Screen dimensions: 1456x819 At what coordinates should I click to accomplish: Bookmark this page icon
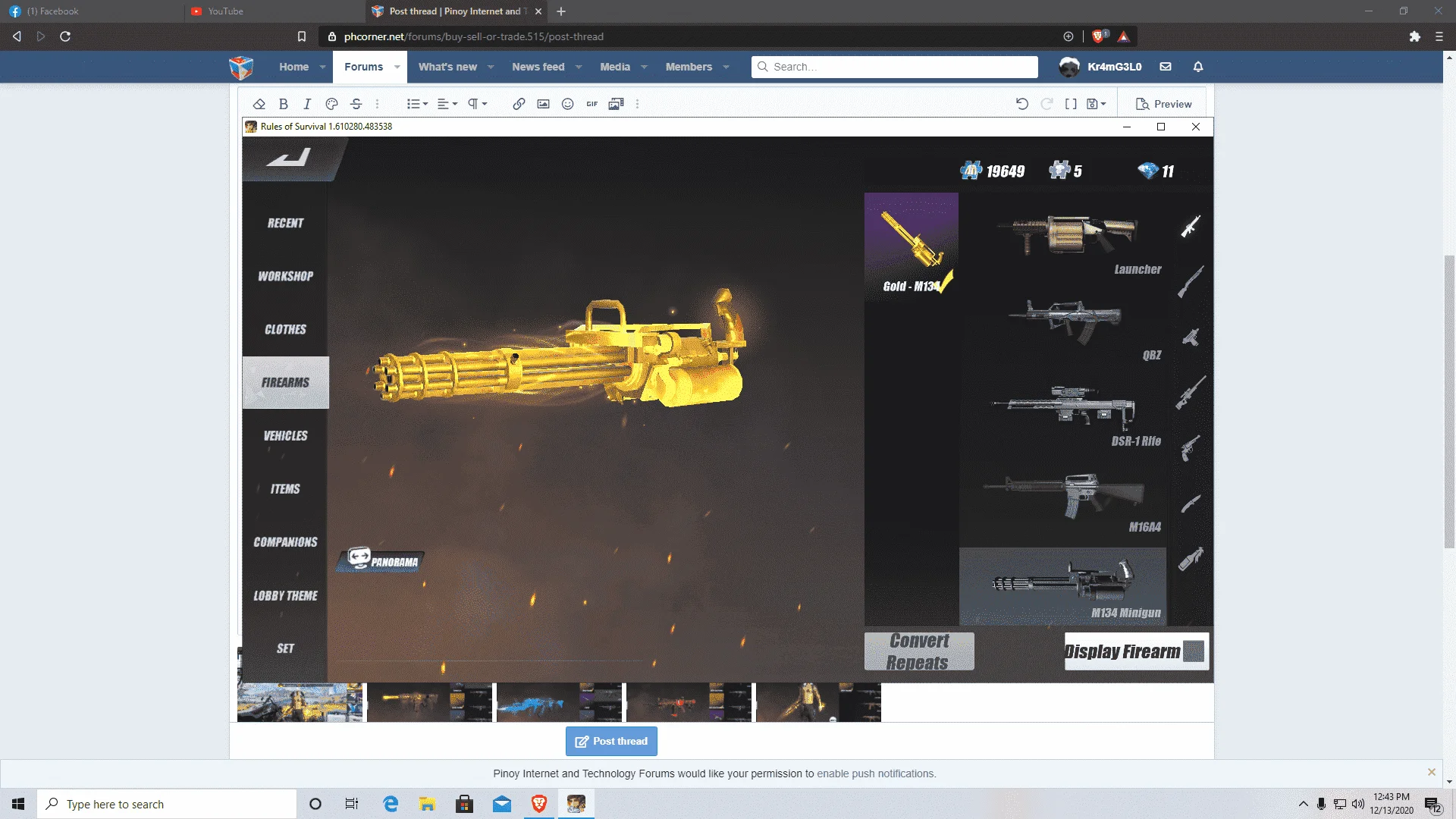pyautogui.click(x=302, y=36)
